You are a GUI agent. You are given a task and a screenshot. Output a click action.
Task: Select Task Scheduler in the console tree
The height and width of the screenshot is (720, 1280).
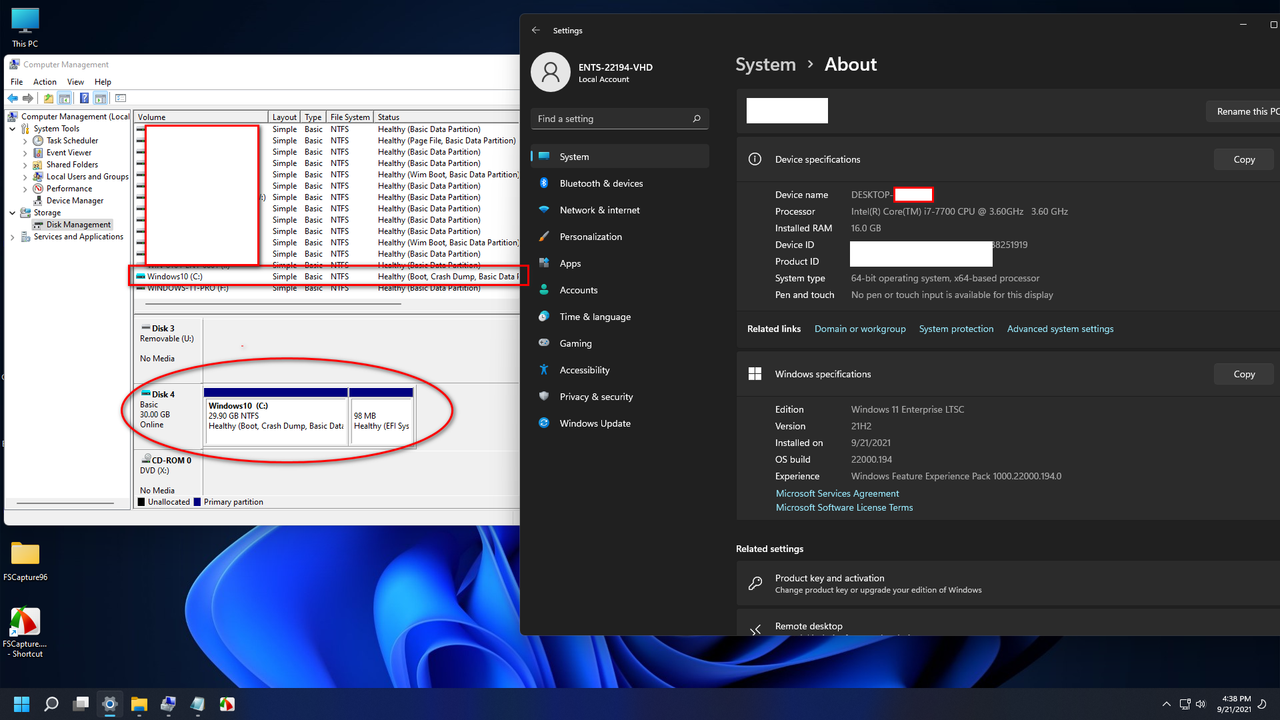[72, 141]
